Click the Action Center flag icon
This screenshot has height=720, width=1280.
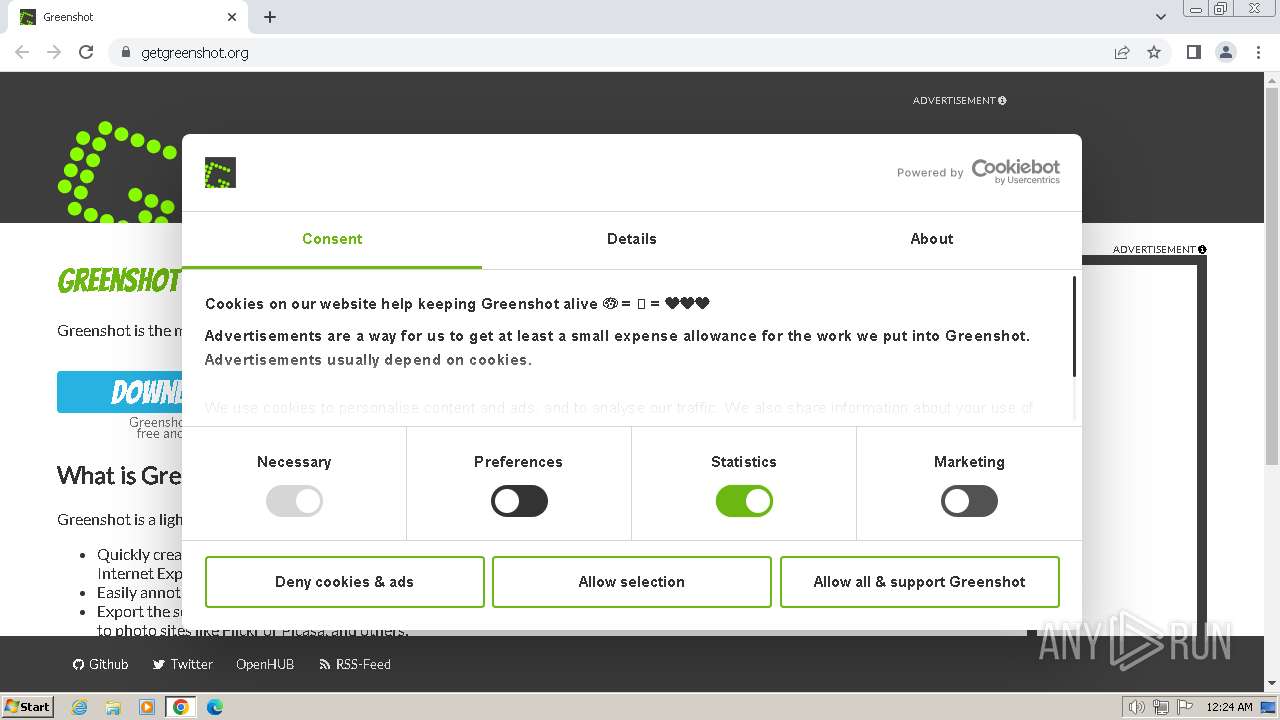coord(1185,707)
